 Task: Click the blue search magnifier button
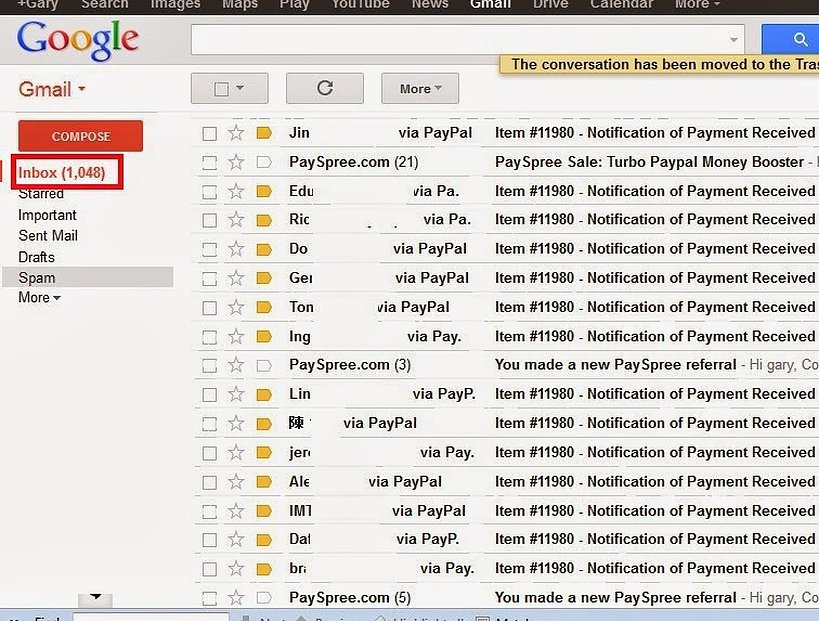coord(790,39)
